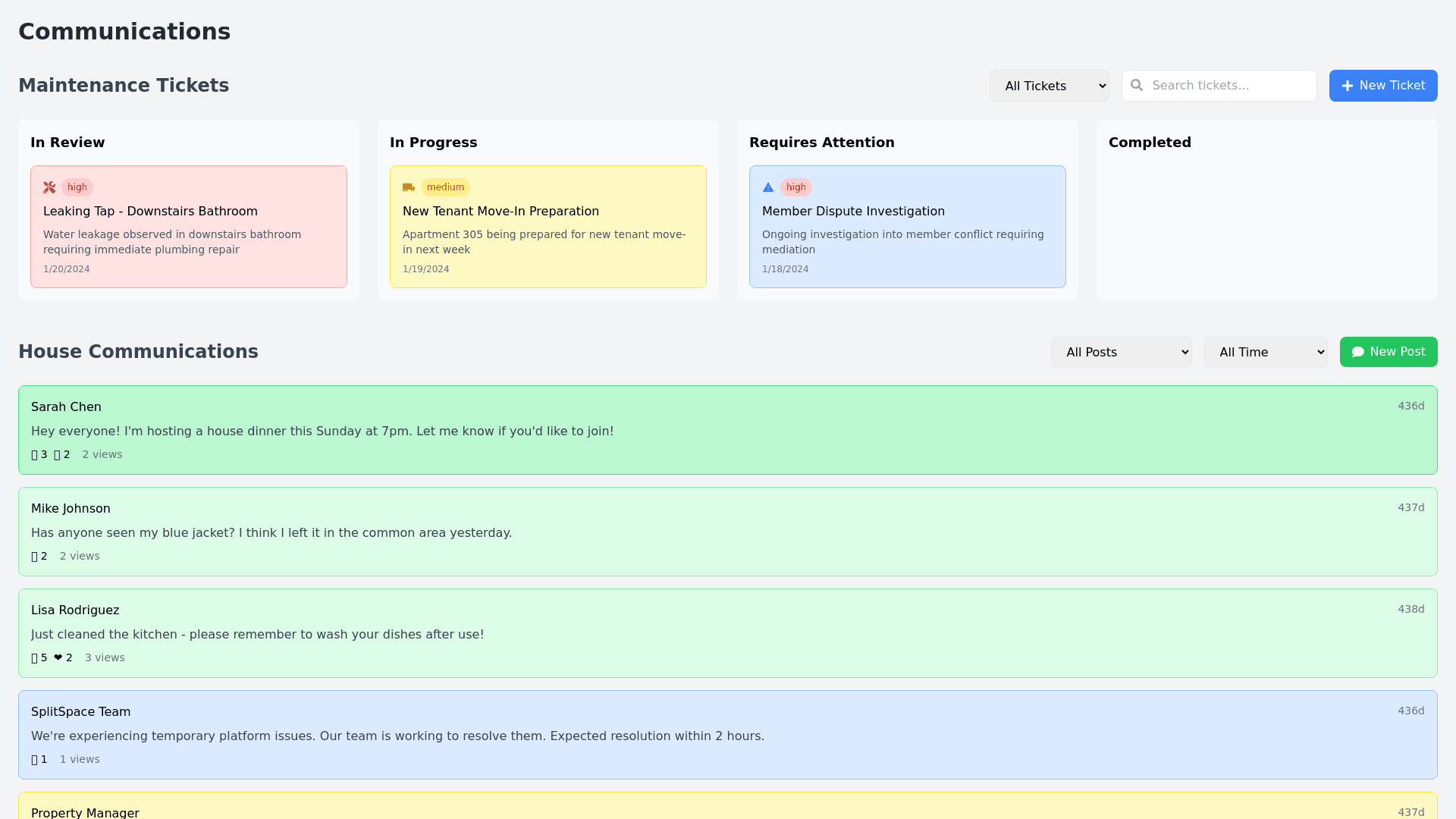Image resolution: width=1456 pixels, height=819 pixels.
Task: Click the wrench icon on the Leaking Tap ticket
Action: pyautogui.click(x=49, y=187)
